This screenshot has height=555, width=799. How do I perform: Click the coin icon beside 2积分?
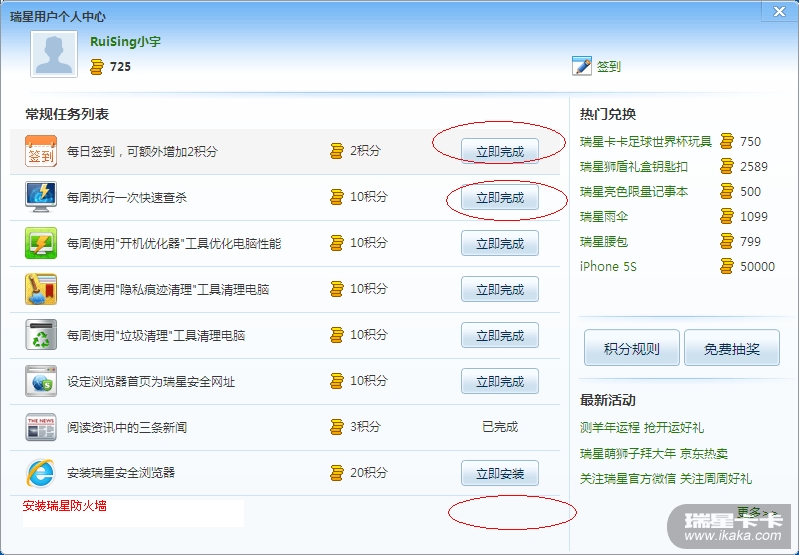[337, 151]
